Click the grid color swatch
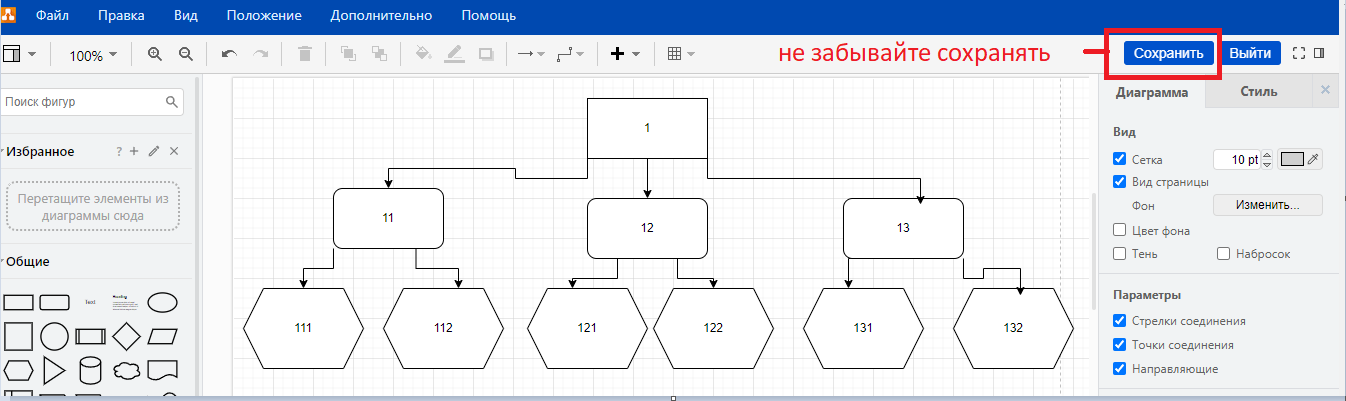This screenshot has height=401, width=1346. point(1293,159)
